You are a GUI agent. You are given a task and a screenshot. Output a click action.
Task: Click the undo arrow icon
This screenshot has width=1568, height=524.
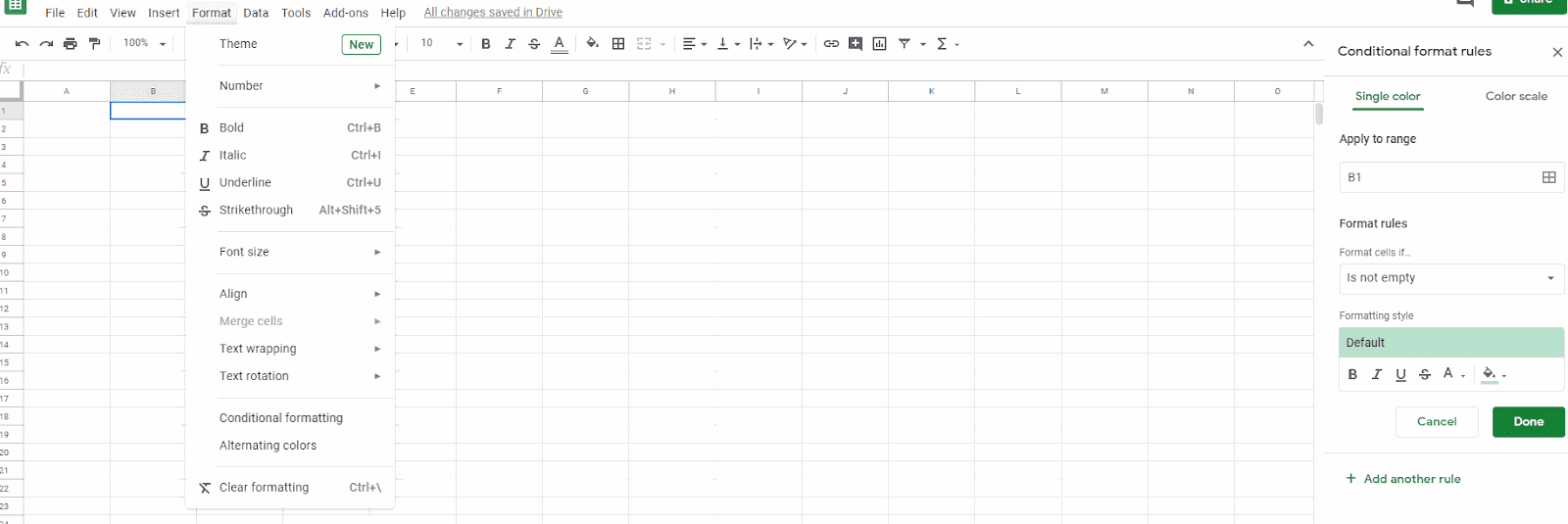pyautogui.click(x=22, y=44)
